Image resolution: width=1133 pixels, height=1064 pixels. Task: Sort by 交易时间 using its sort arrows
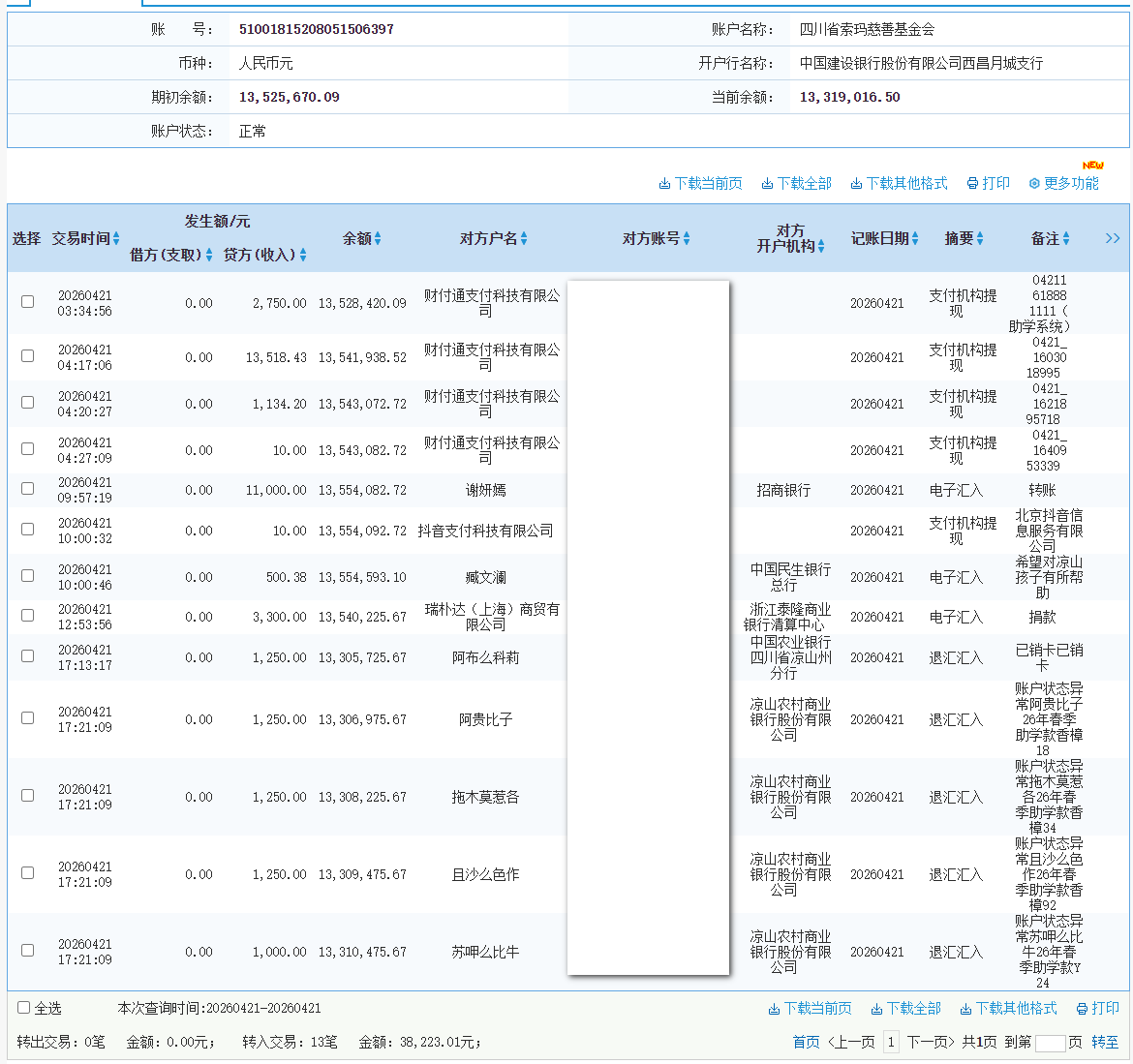click(116, 239)
